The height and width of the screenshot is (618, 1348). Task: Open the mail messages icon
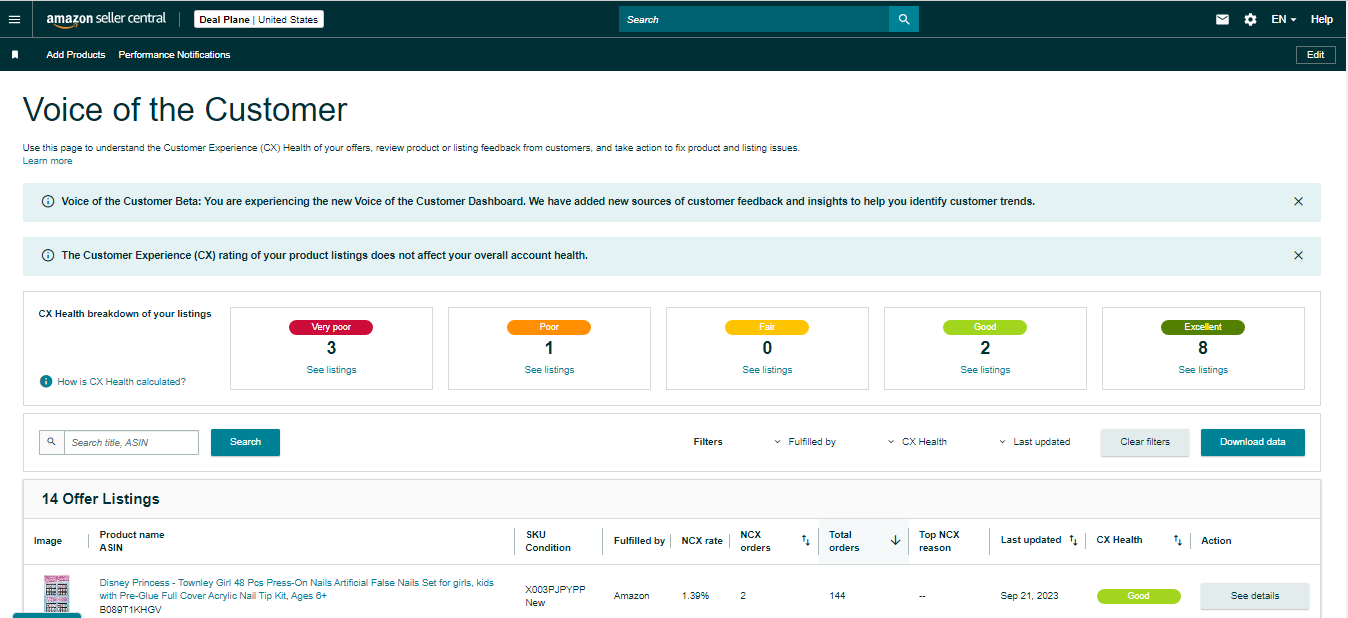tap(1222, 19)
